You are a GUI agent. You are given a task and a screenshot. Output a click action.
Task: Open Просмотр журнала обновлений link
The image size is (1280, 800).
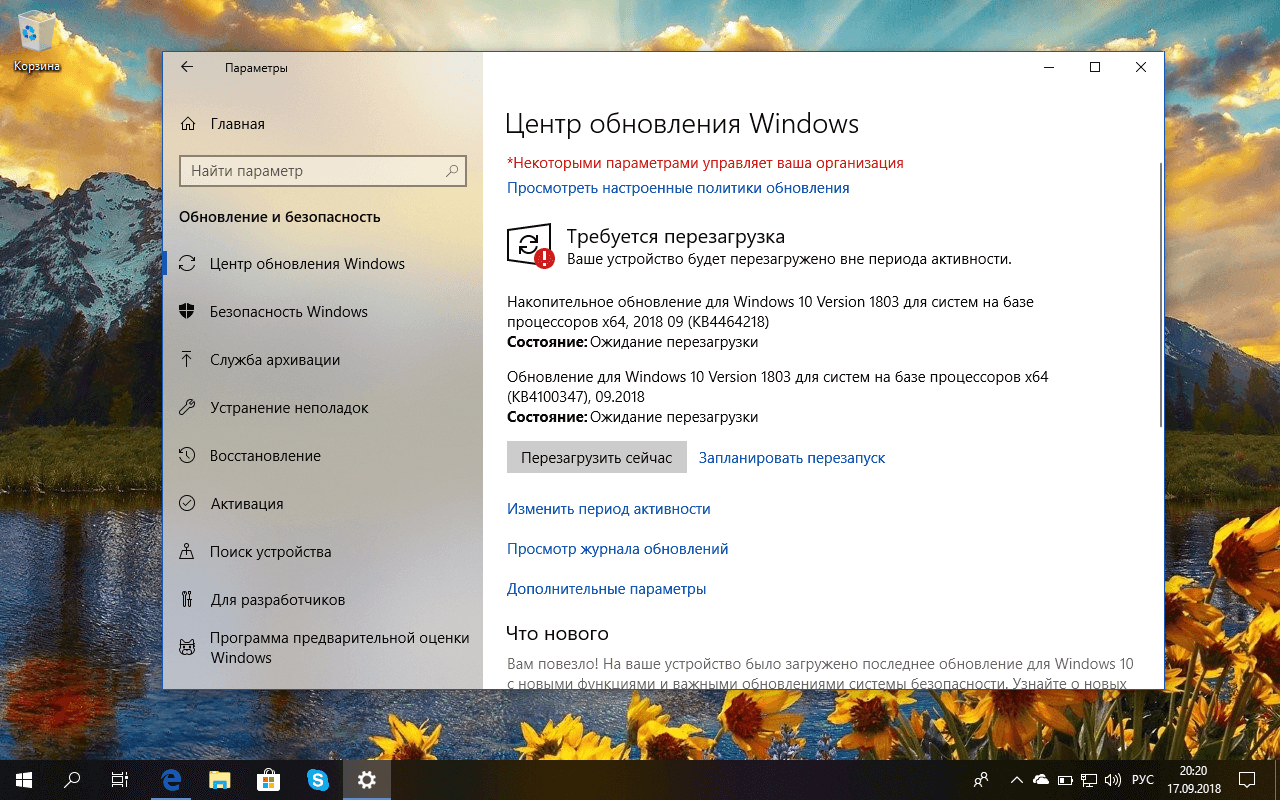point(617,548)
